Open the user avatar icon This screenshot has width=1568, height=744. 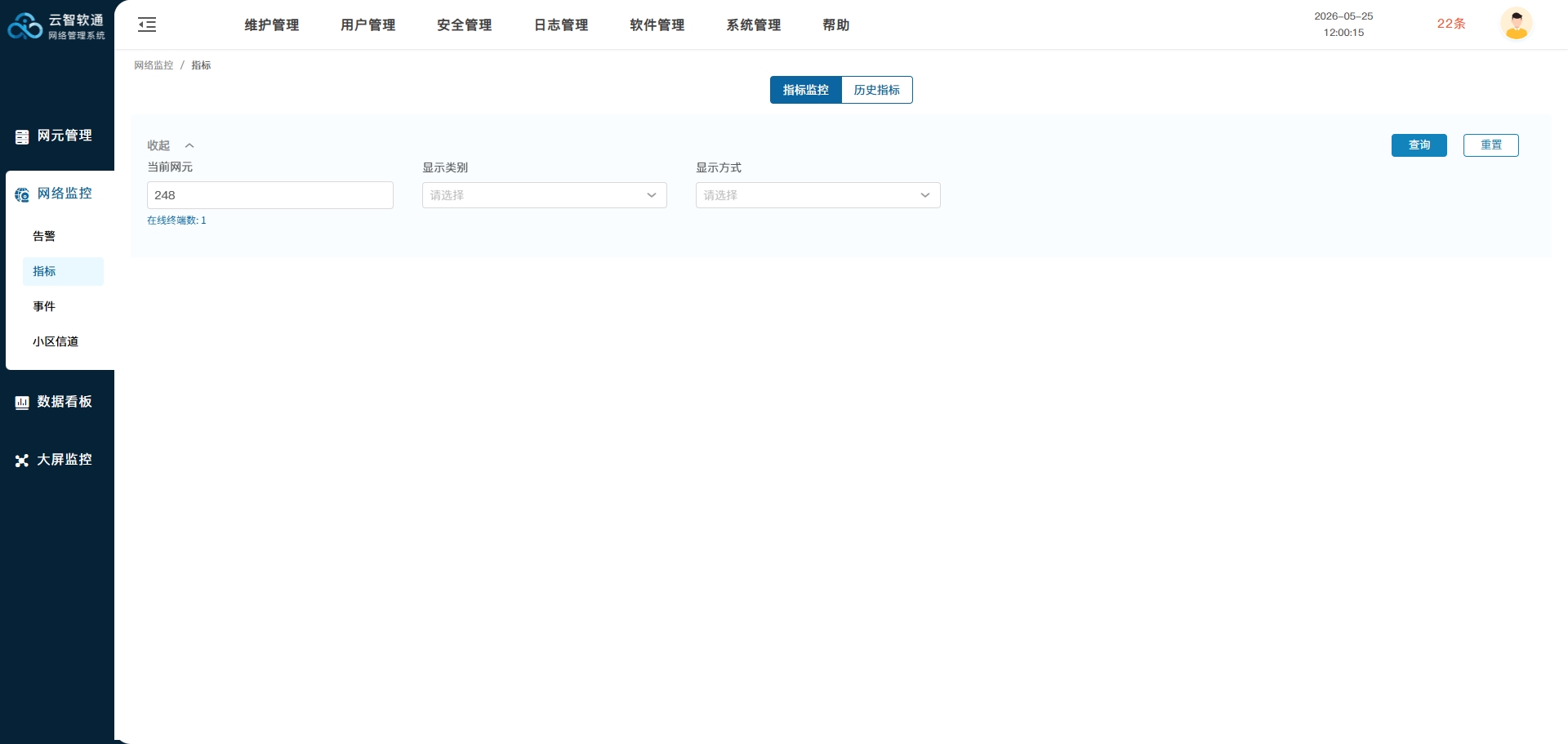pos(1517,24)
